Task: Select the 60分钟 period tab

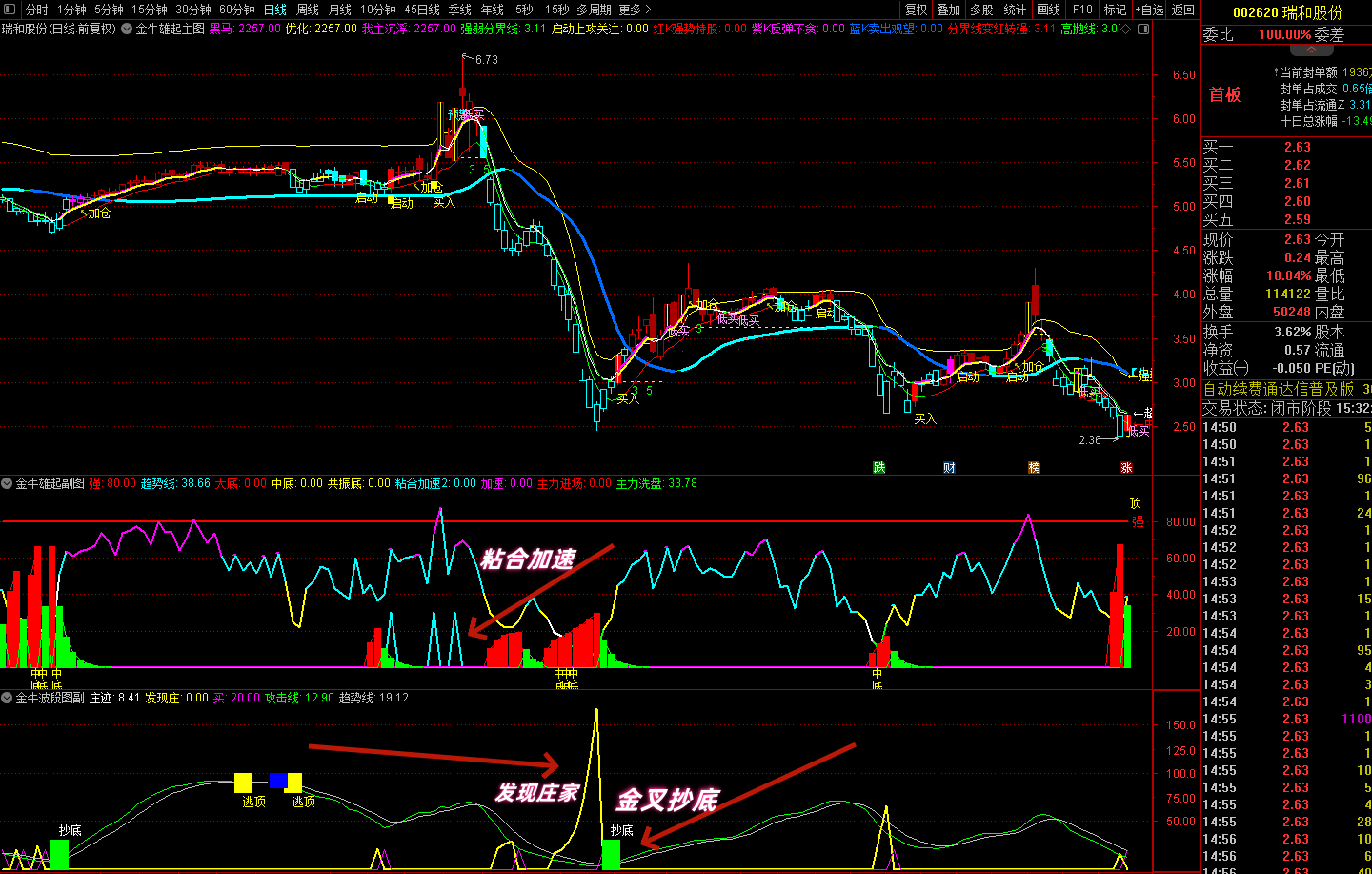Action: coord(237,10)
